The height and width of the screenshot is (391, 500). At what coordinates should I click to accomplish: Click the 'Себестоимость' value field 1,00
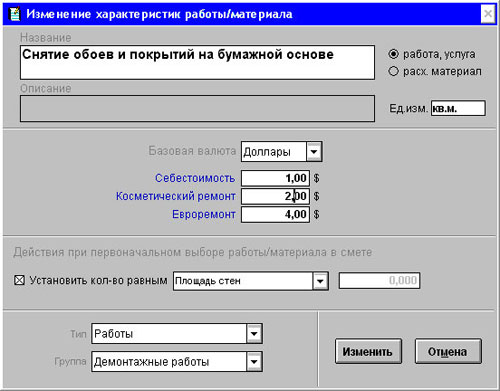point(275,178)
